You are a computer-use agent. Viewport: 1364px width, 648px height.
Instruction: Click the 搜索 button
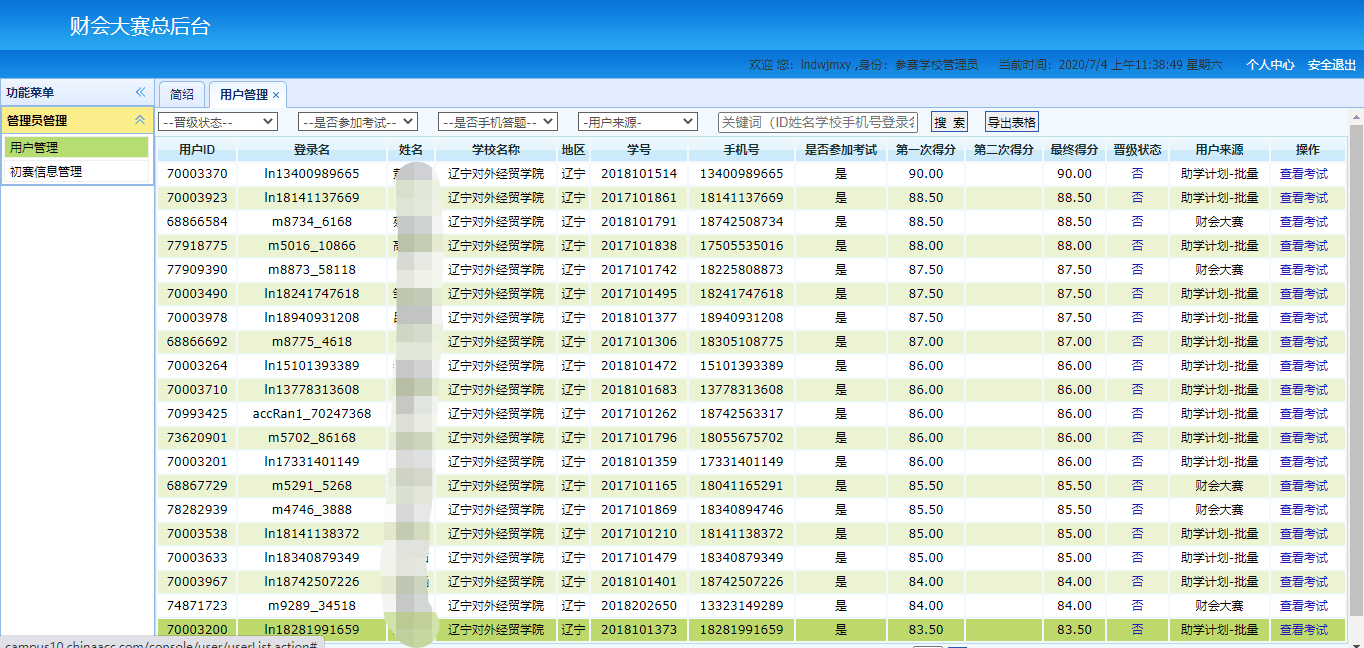(950, 122)
